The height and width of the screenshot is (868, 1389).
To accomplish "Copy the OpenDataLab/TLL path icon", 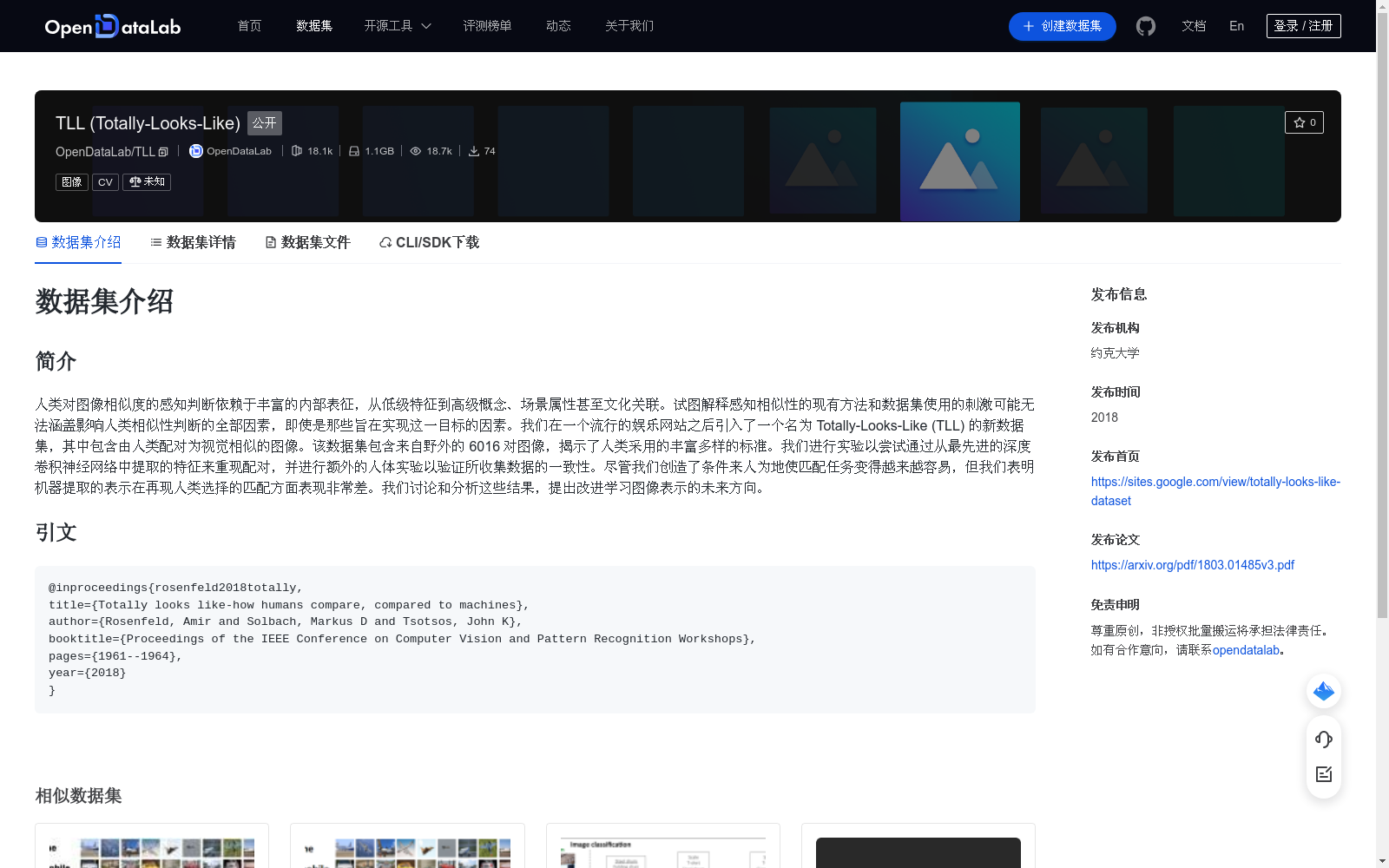I will [x=163, y=152].
